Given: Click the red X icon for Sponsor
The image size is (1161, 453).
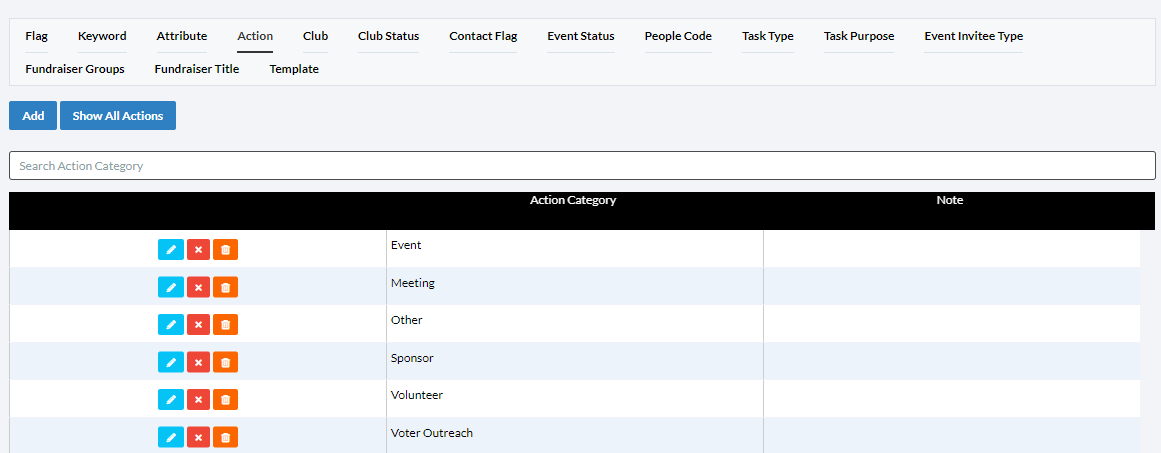Looking at the screenshot, I should pos(198,362).
